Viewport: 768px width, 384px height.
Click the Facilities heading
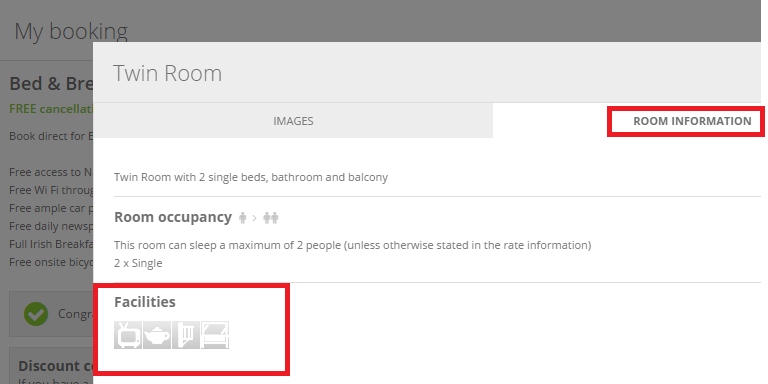144,302
